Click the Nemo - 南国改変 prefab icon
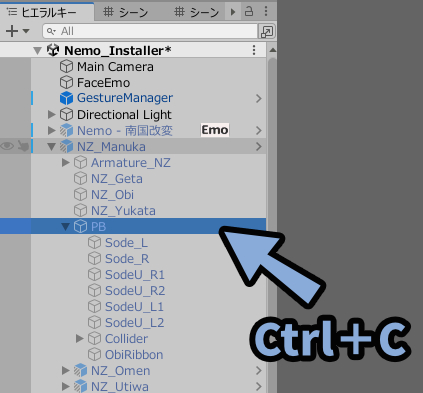This screenshot has height=393, width=423. 66,130
